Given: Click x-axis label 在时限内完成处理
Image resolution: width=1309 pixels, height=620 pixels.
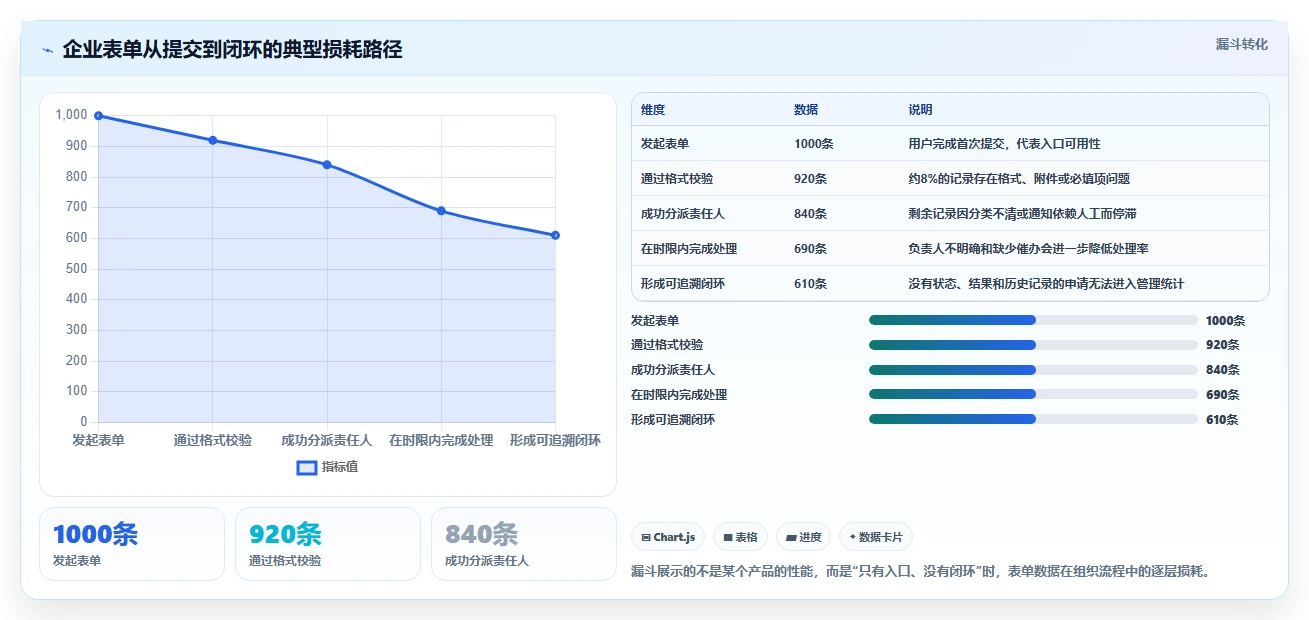Looking at the screenshot, I should [441, 440].
